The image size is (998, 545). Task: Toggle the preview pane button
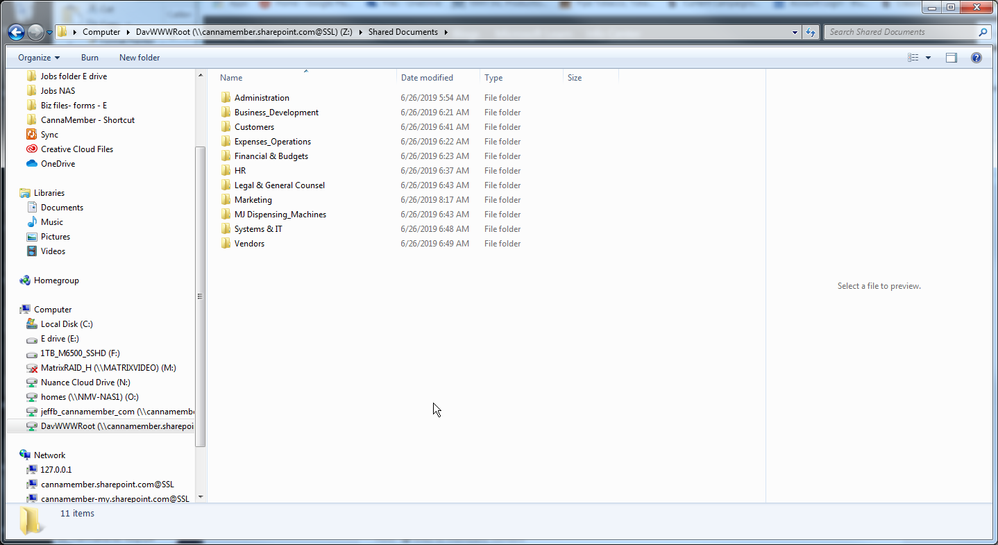coord(951,57)
